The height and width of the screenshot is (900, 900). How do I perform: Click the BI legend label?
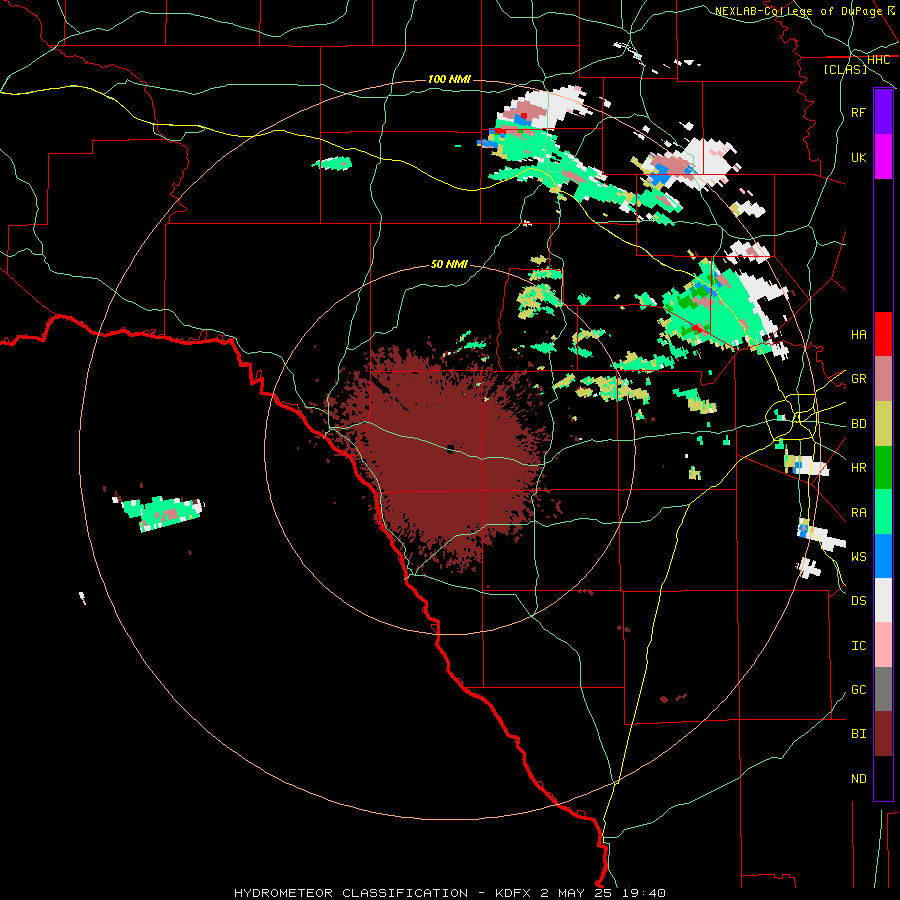[x=859, y=734]
